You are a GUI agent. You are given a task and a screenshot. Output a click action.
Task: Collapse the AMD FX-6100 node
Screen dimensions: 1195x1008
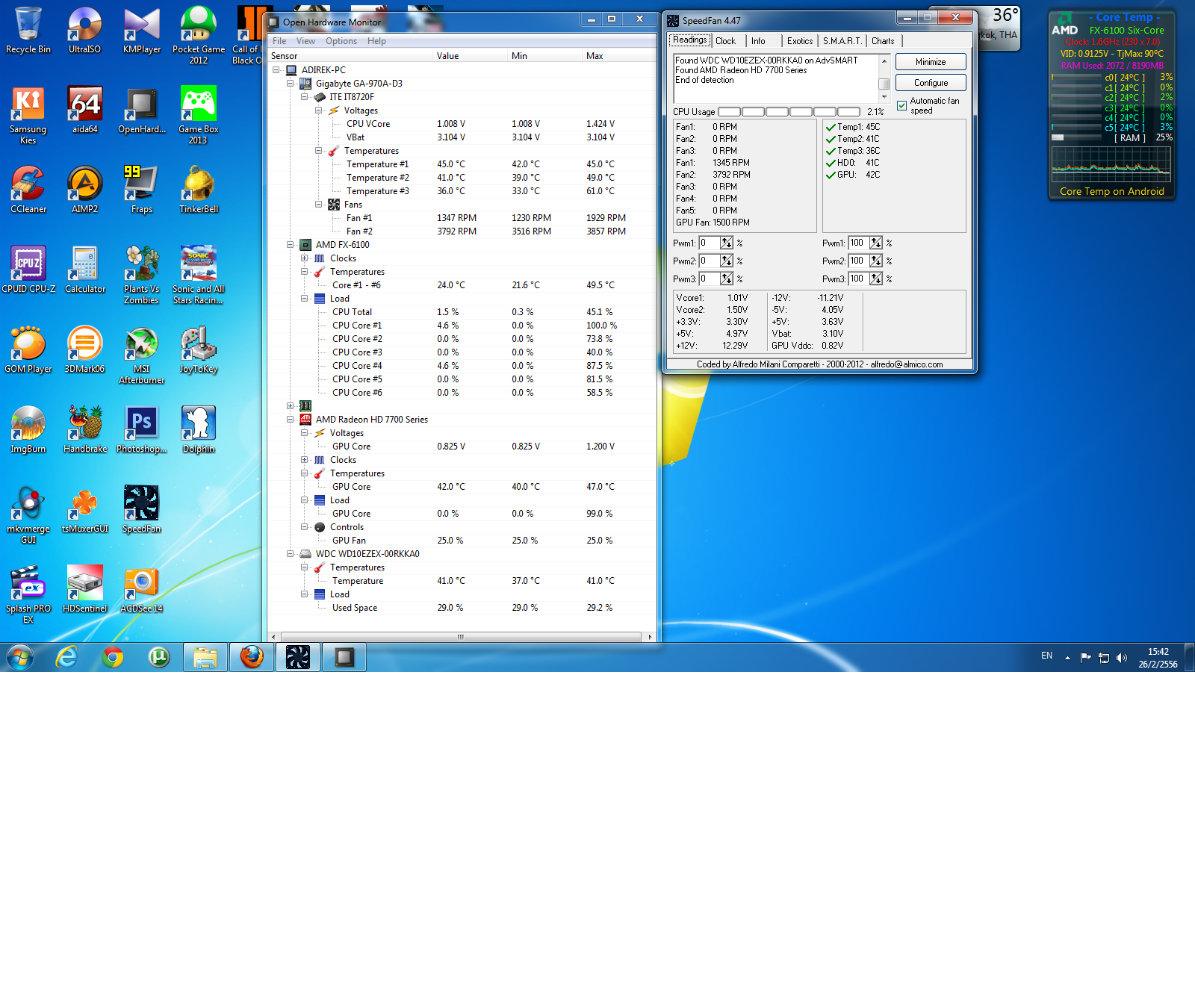(x=290, y=245)
